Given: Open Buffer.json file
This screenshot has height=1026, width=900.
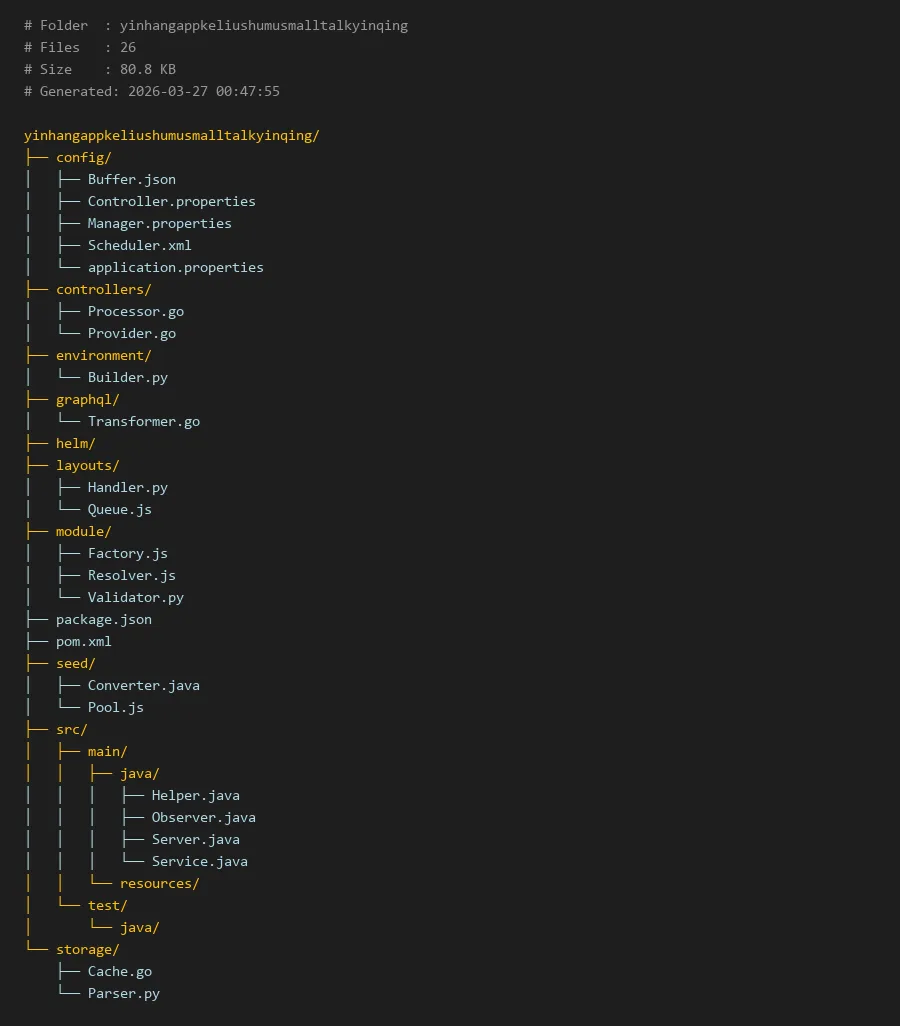Looking at the screenshot, I should [131, 179].
